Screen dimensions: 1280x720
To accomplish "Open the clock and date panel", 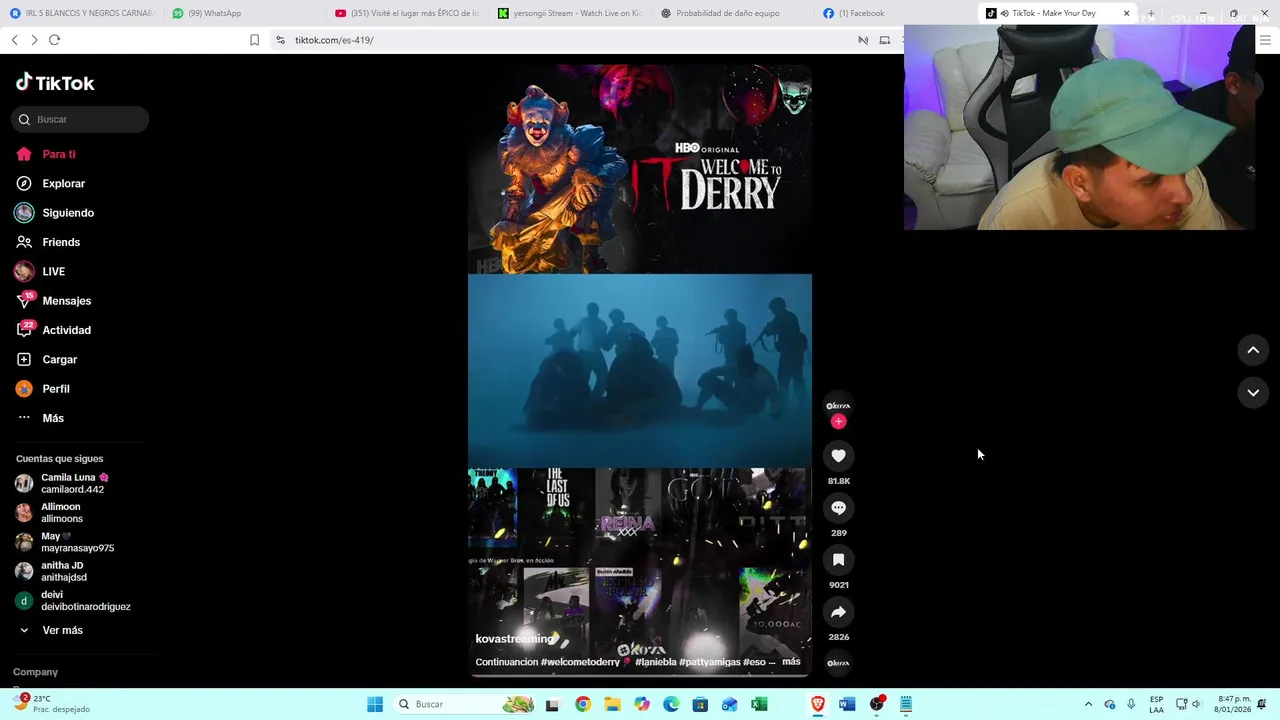I will click(1233, 704).
